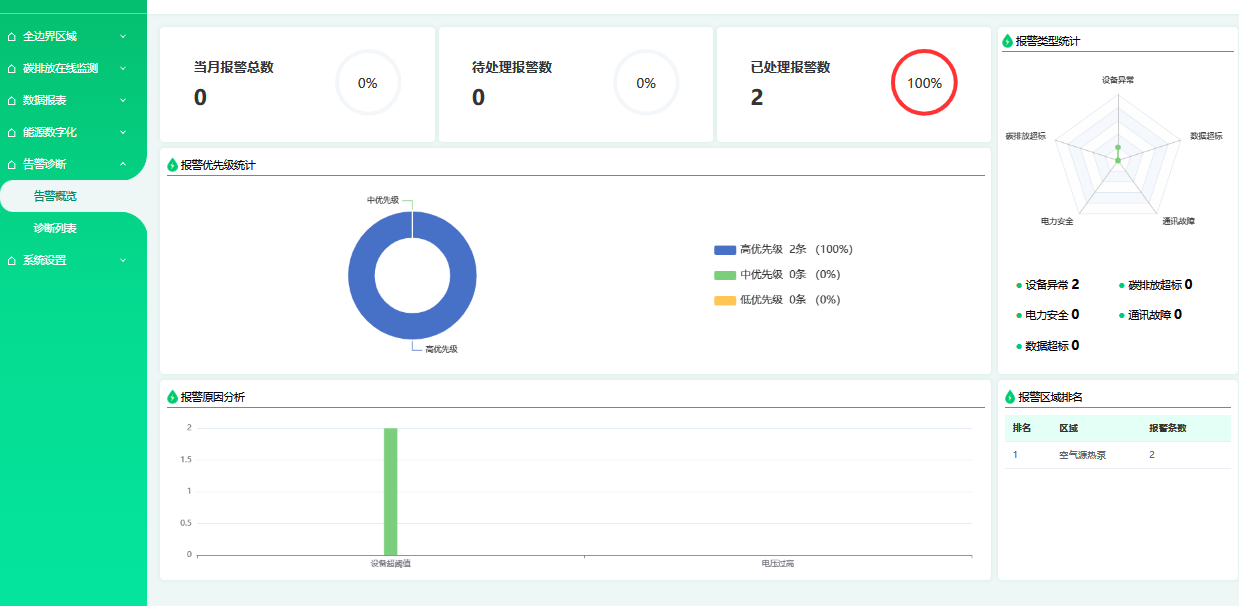Click the droplet icon beside 报警类型统计
1239x606 pixels.
click(1008, 41)
